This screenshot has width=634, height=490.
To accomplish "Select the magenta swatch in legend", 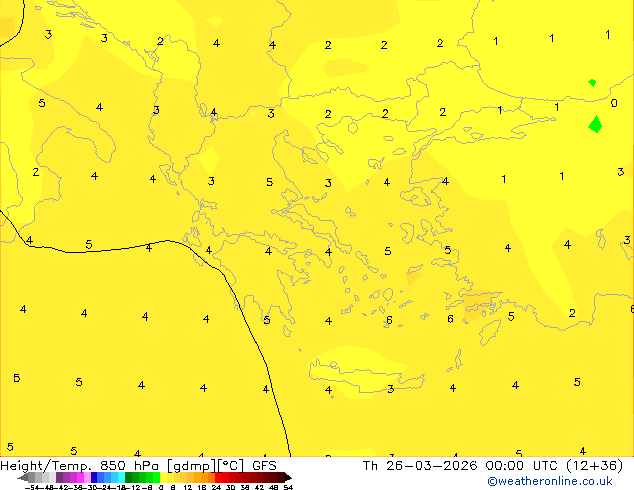I will pyautogui.click(x=80, y=477).
